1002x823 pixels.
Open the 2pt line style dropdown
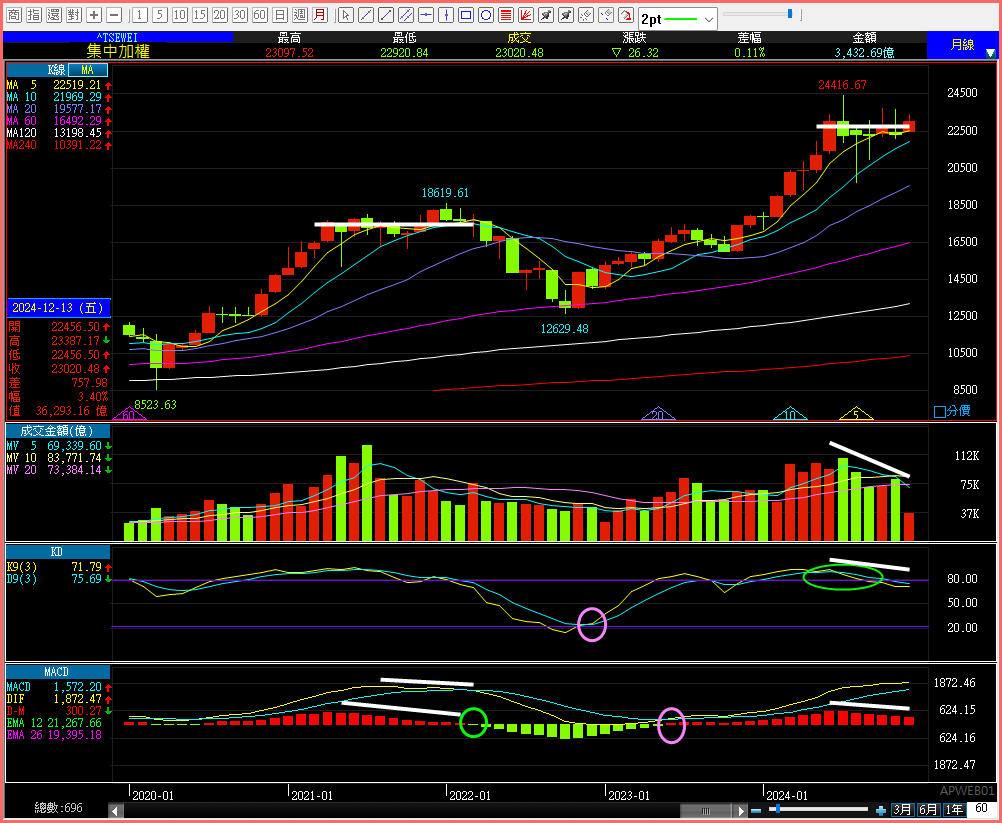pyautogui.click(x=678, y=19)
